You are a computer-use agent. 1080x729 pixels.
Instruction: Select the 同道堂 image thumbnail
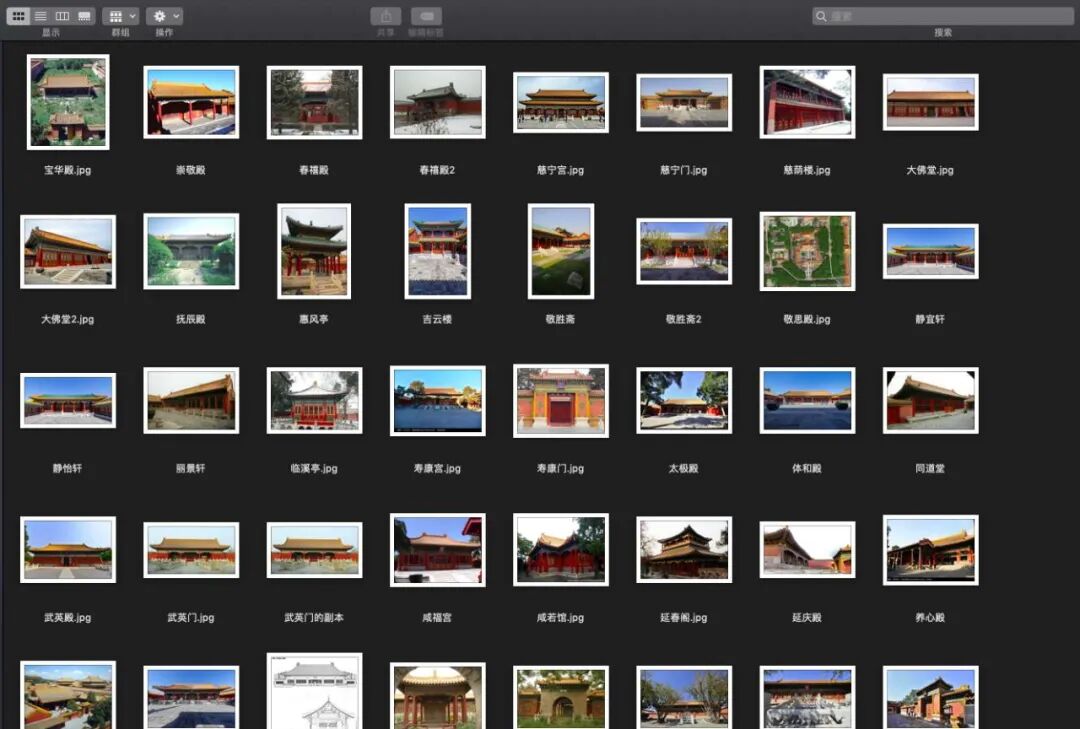click(x=931, y=400)
